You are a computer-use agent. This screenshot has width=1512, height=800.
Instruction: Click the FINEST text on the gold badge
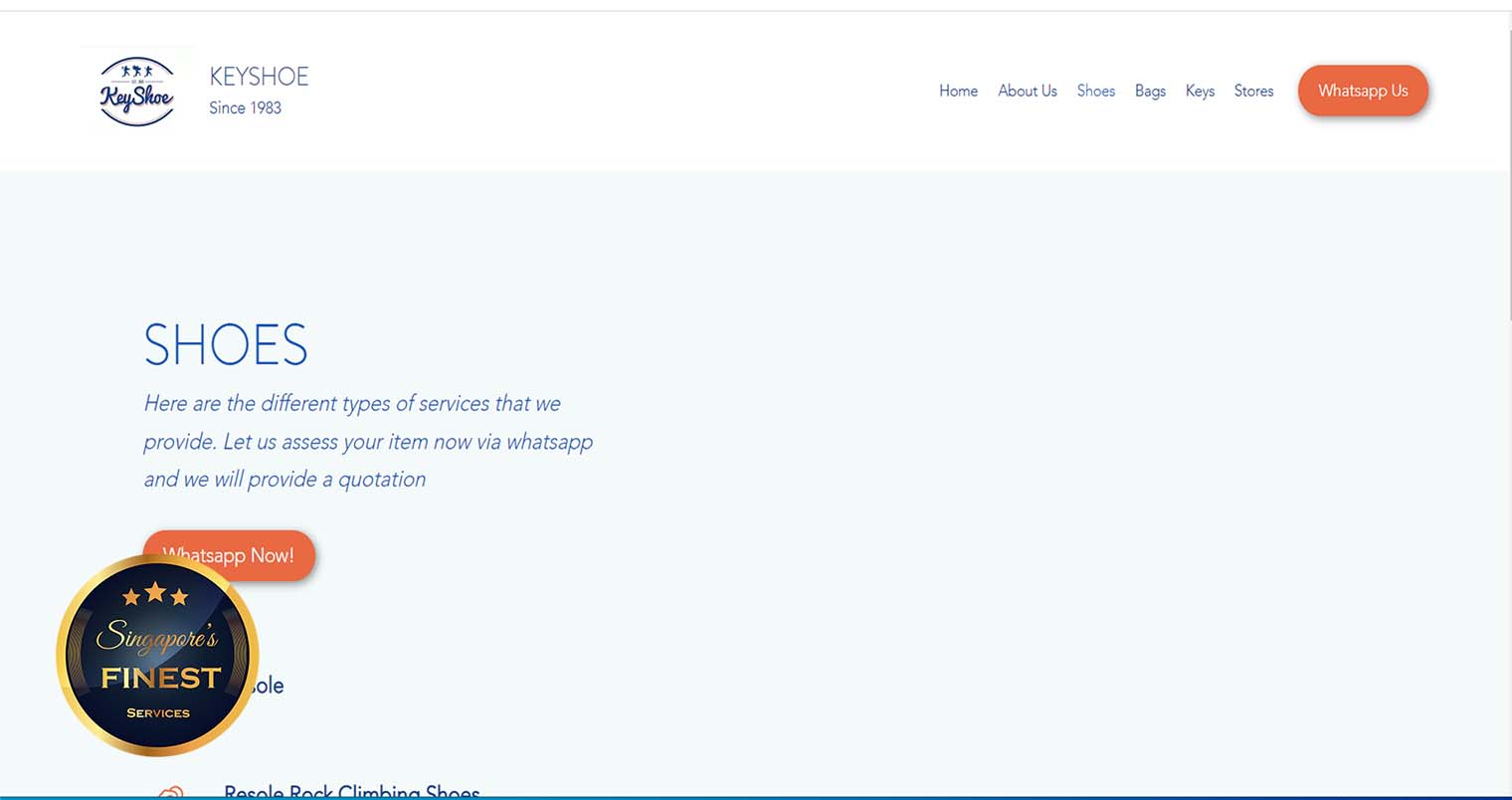coord(160,679)
